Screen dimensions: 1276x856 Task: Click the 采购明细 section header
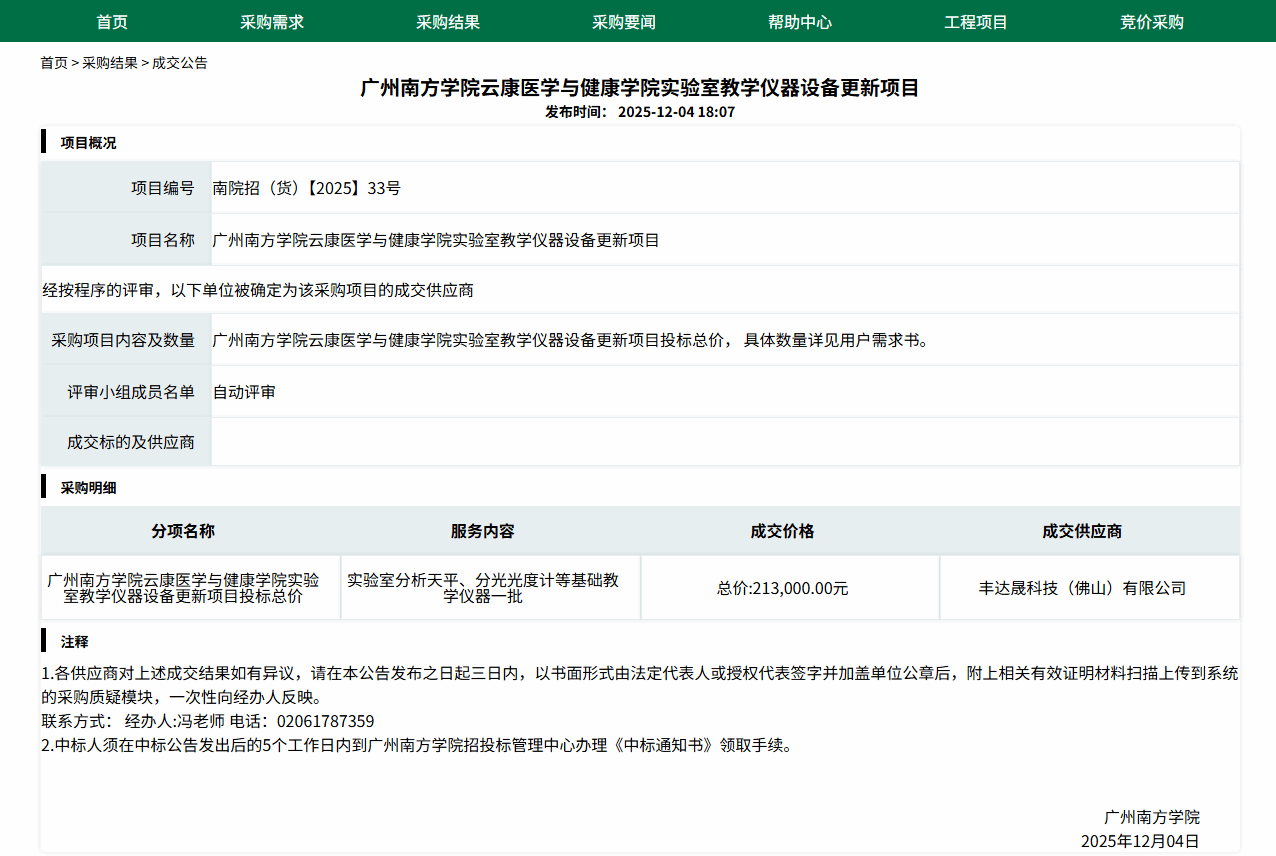pyautogui.click(x=88, y=488)
